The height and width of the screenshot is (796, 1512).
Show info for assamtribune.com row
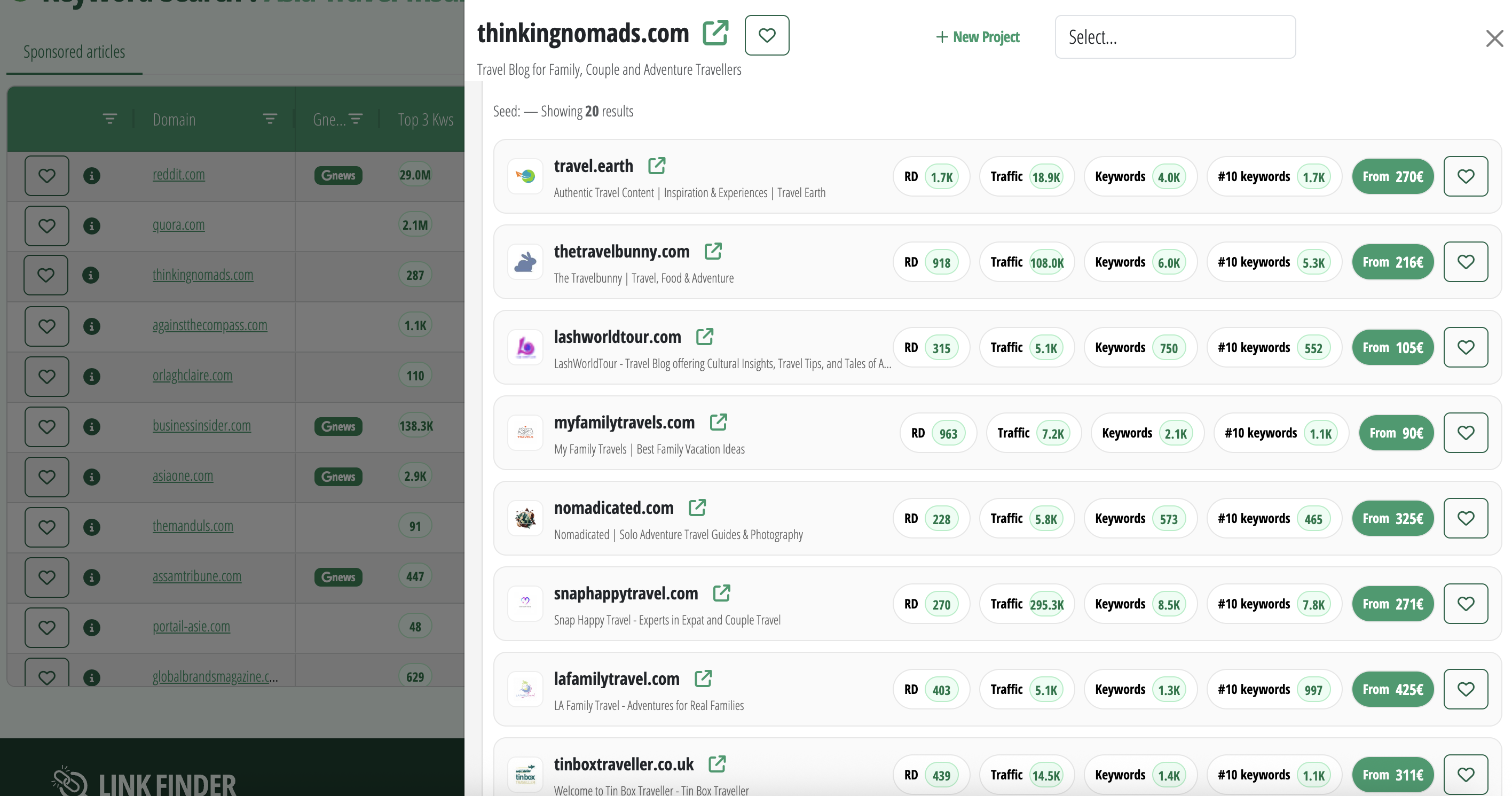[92, 577]
